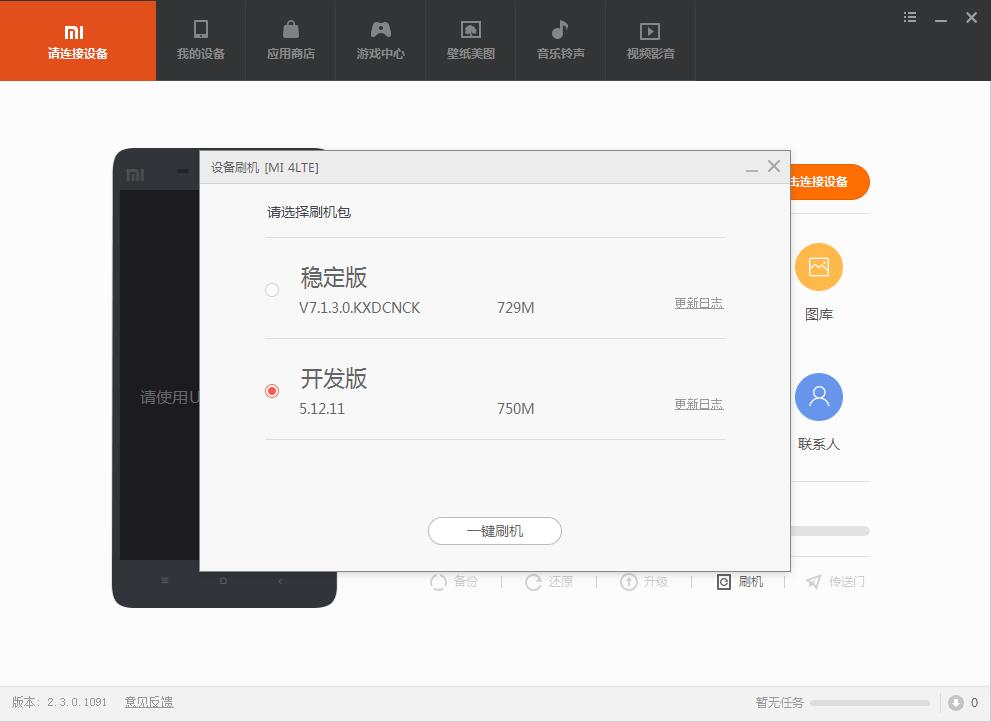This screenshot has width=991, height=722.
Task: Open 视频影音 video section
Action: [x=650, y=40]
